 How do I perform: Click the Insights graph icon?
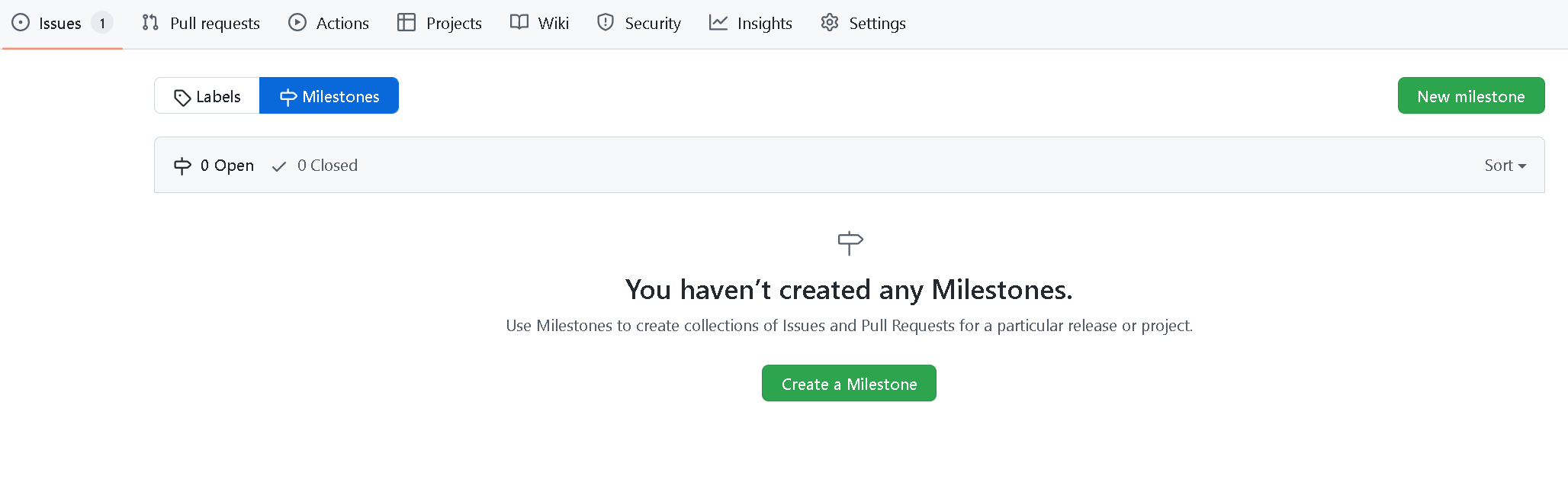pyautogui.click(x=718, y=23)
